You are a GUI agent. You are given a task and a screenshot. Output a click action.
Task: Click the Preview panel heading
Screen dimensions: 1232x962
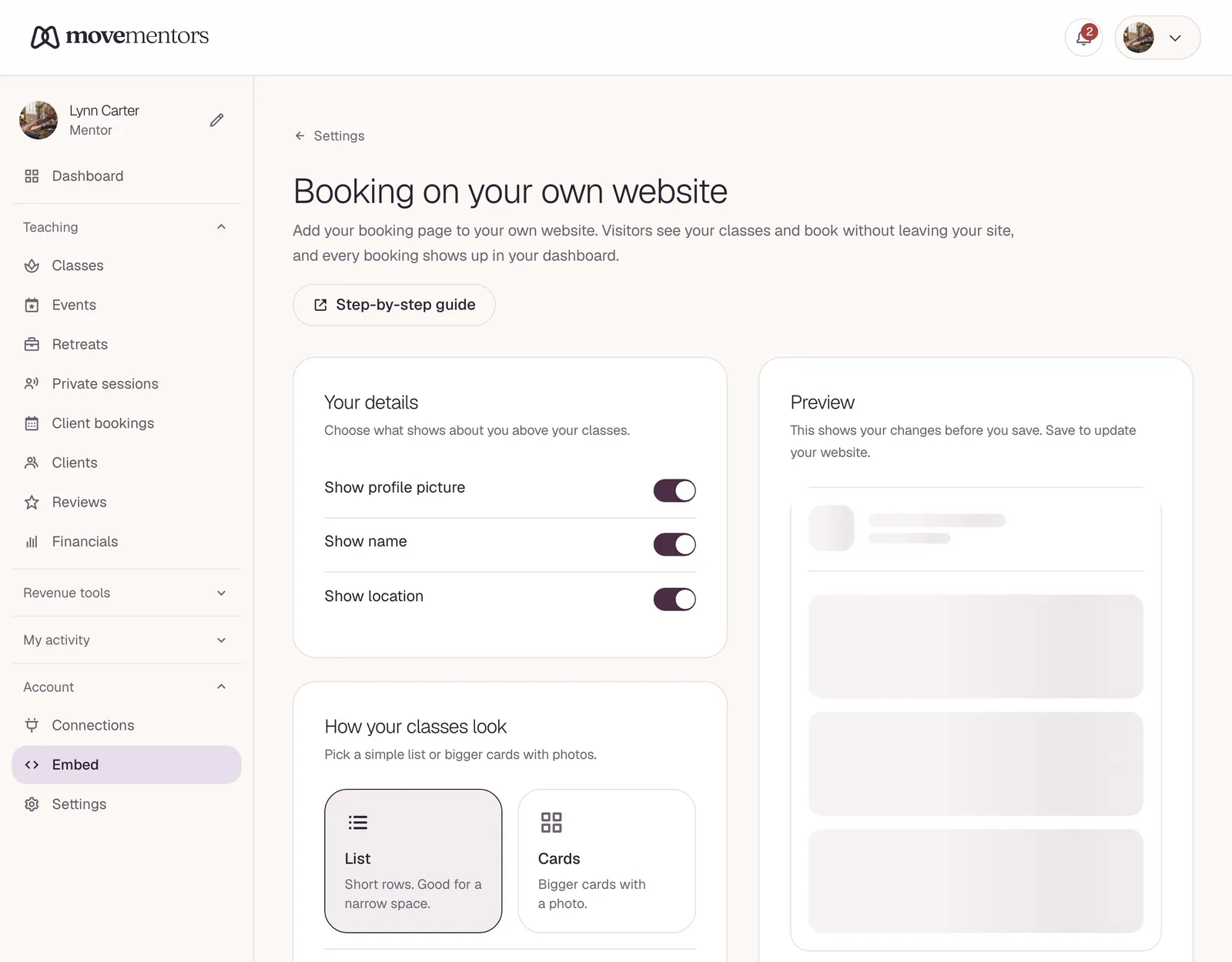[x=822, y=403]
